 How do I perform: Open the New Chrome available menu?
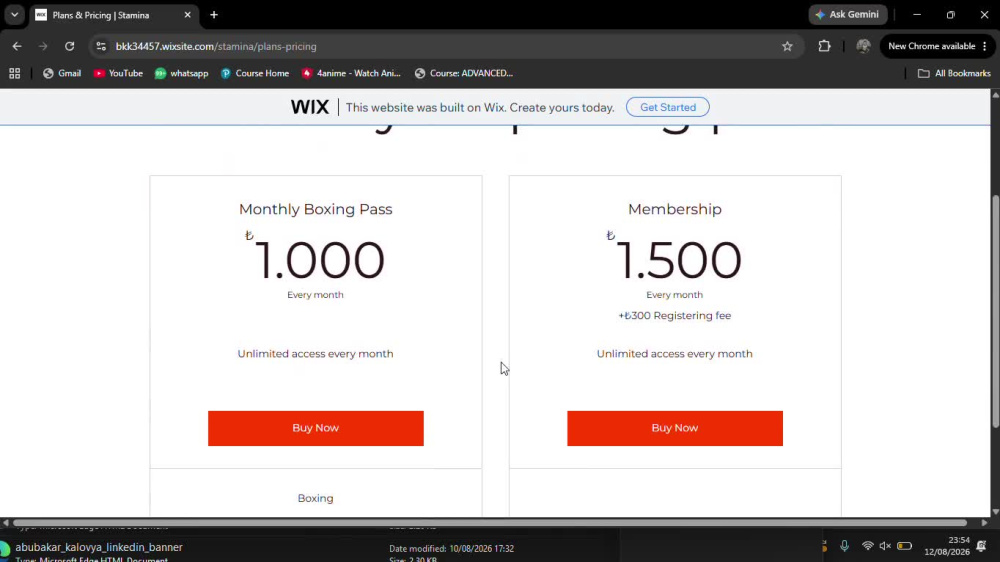point(937,46)
